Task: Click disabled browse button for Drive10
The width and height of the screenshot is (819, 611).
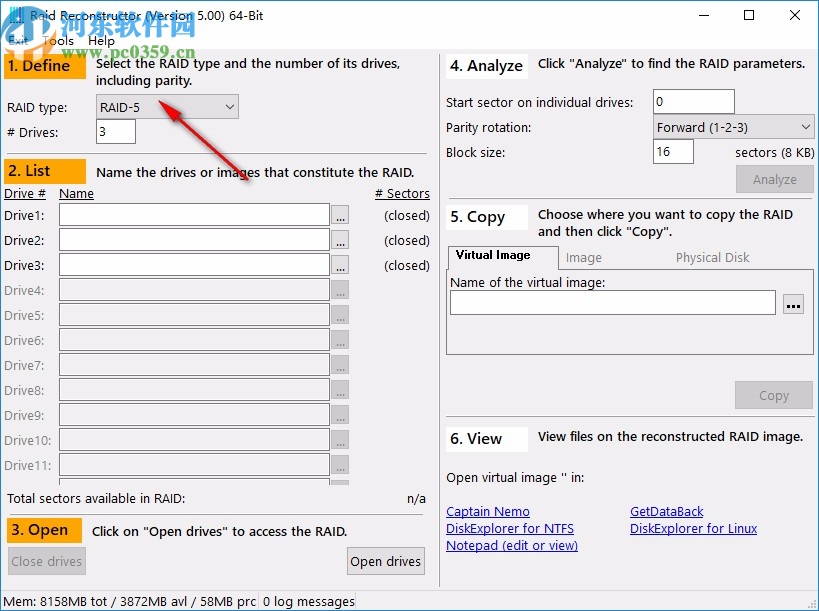Action: (340, 440)
